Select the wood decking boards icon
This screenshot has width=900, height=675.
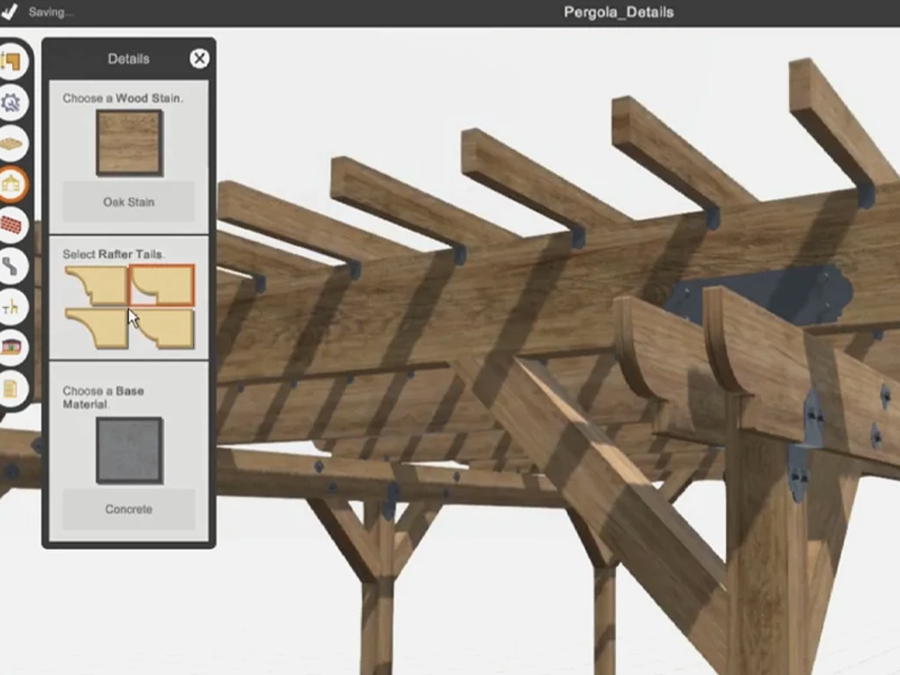[x=13, y=143]
